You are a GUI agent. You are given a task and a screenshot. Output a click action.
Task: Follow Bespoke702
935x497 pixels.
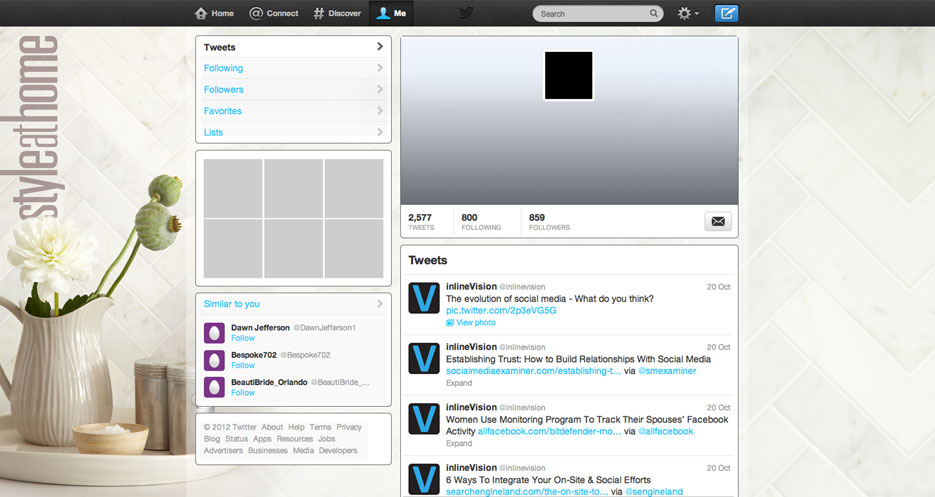click(x=243, y=366)
